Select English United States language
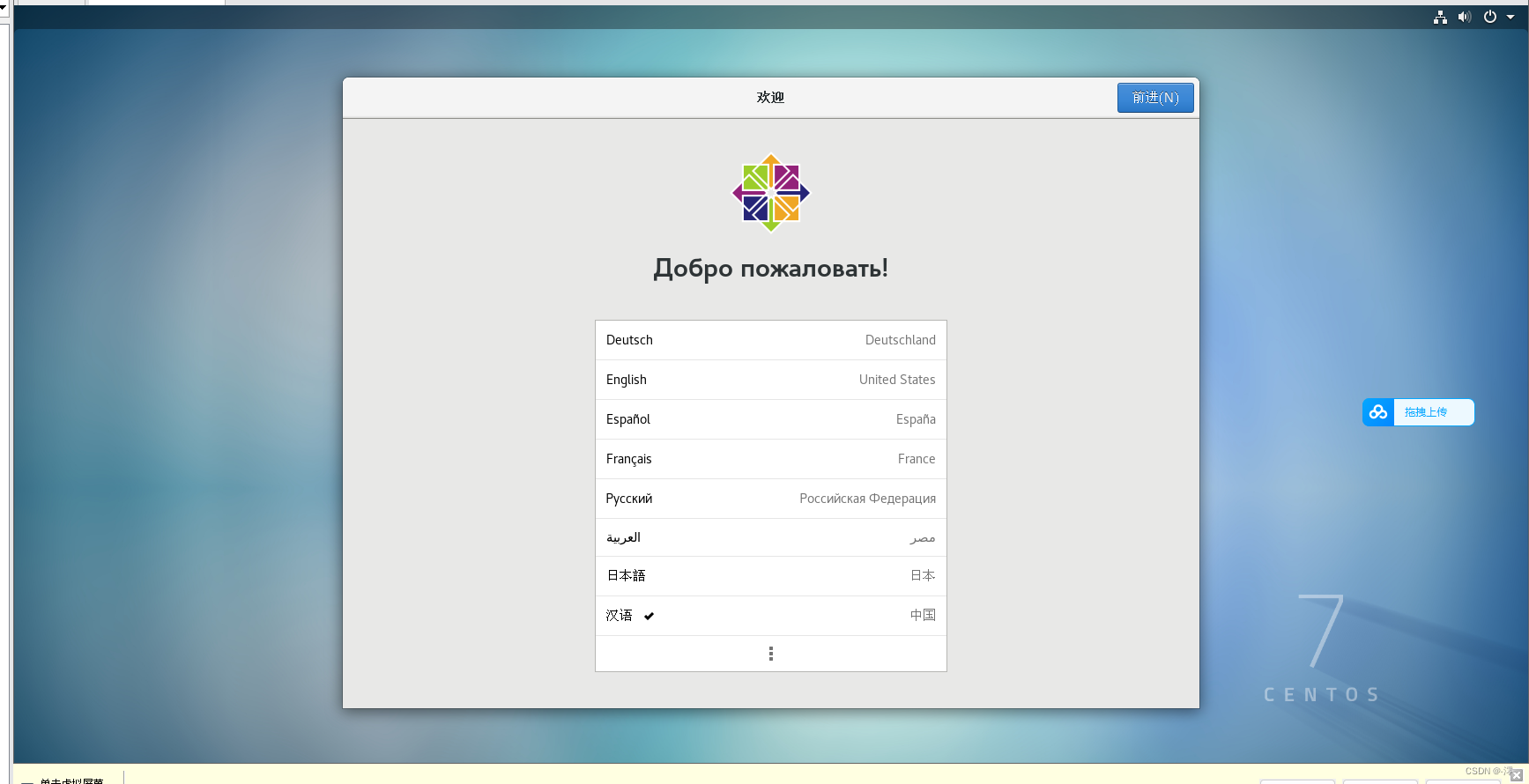This screenshot has width=1529, height=784. pos(771,380)
